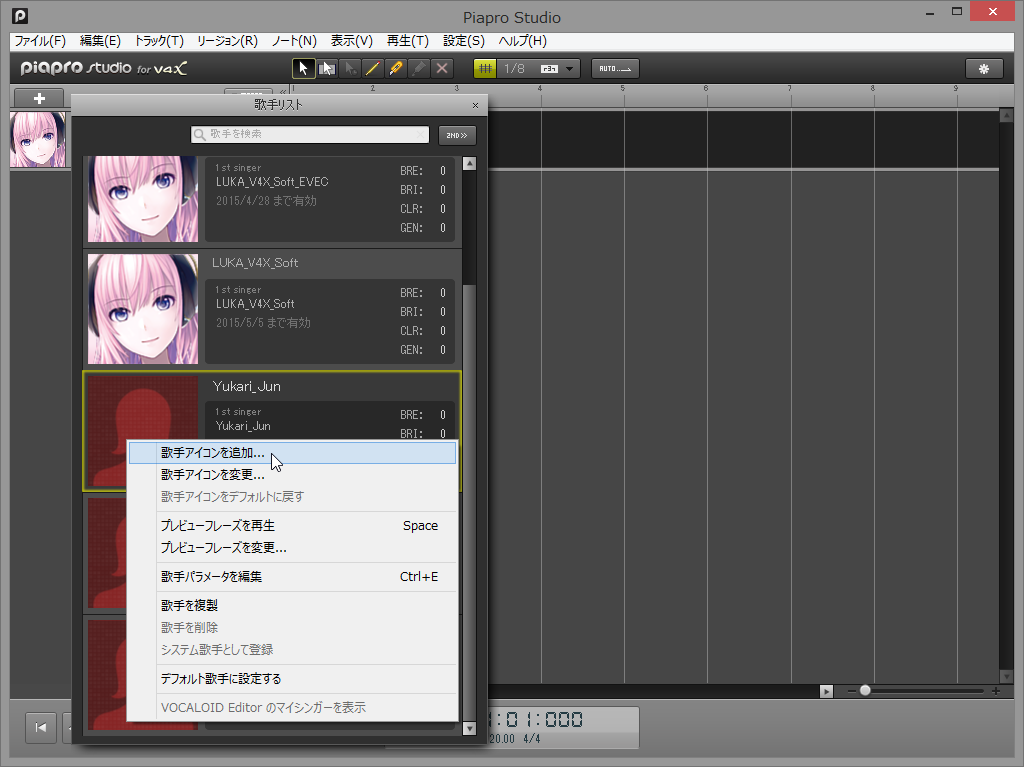
Task: Toggle the yellow grid snap button
Action: 485,69
